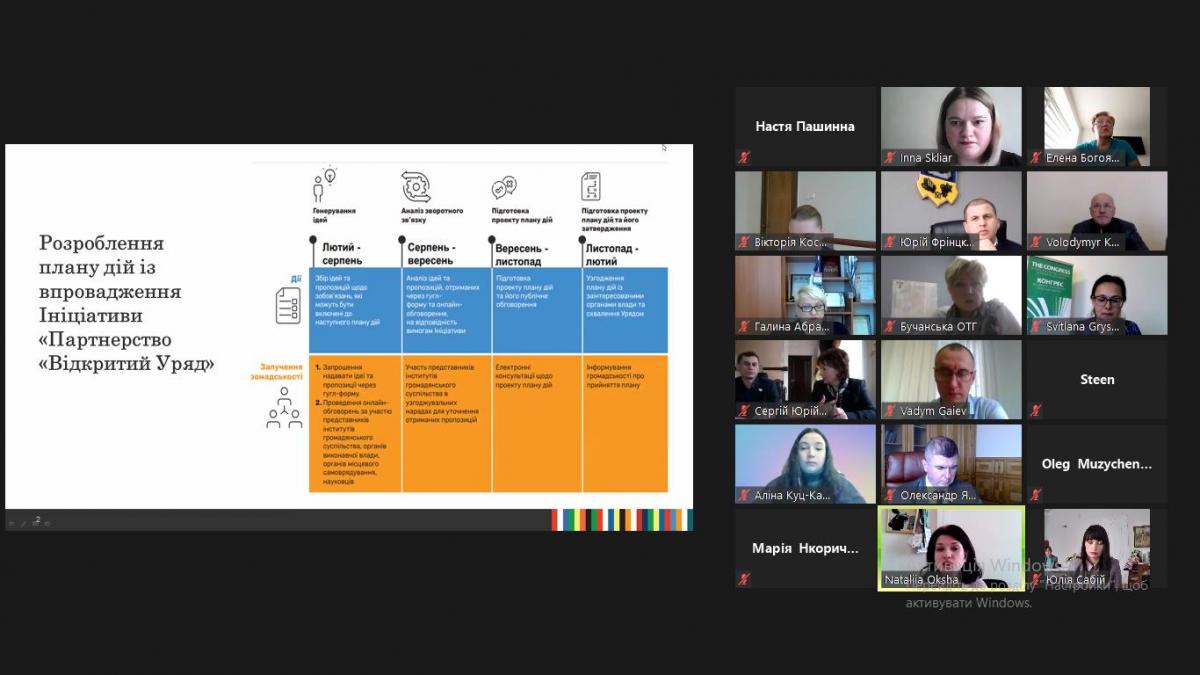Click the feedback analysis gear icon on slide

point(416,186)
